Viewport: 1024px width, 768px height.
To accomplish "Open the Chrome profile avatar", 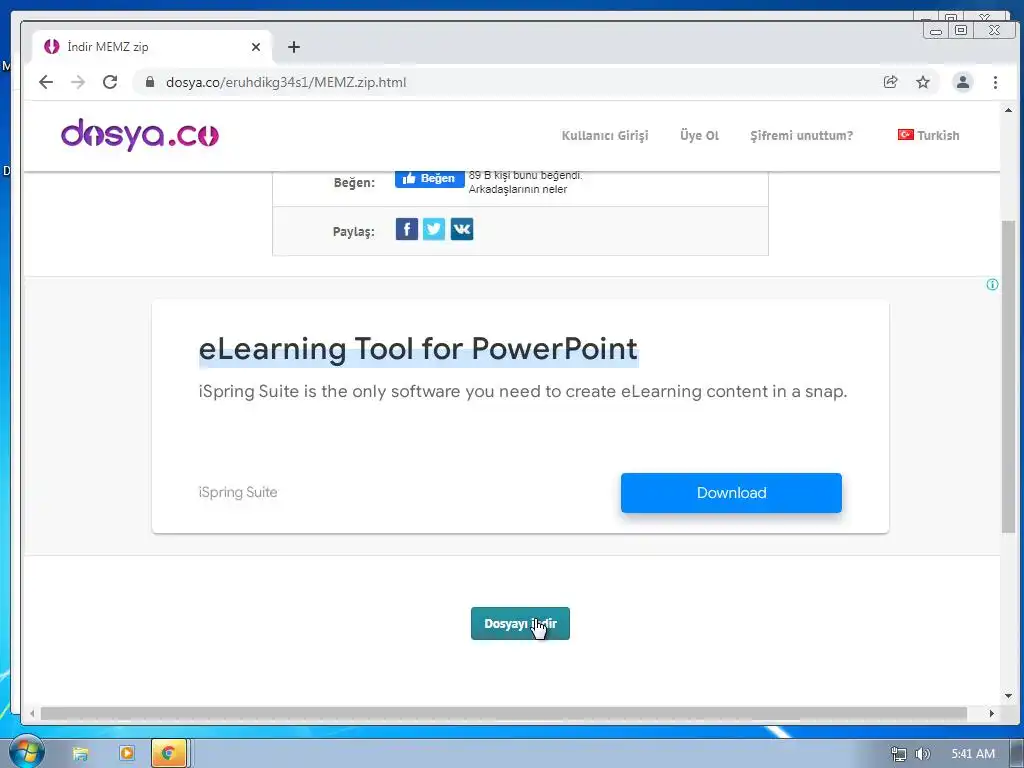I will pos(963,82).
